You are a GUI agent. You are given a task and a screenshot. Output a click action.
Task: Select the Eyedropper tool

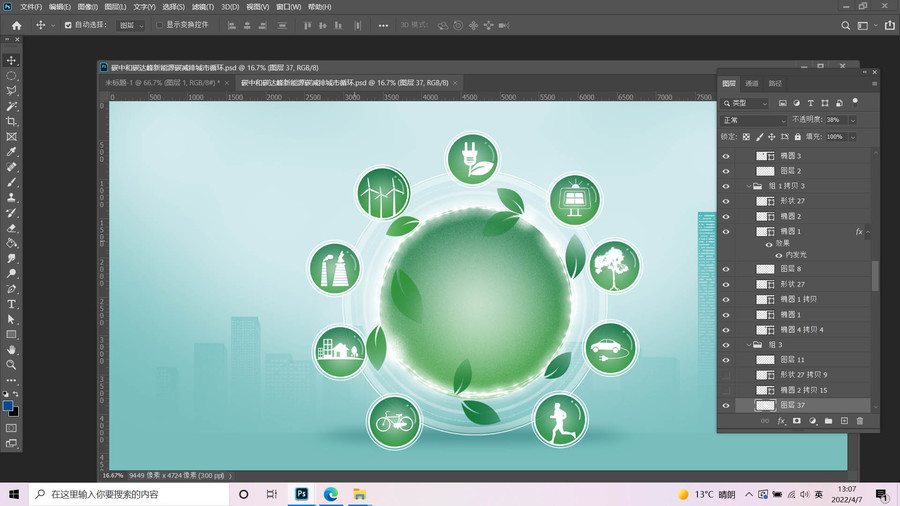(x=11, y=151)
